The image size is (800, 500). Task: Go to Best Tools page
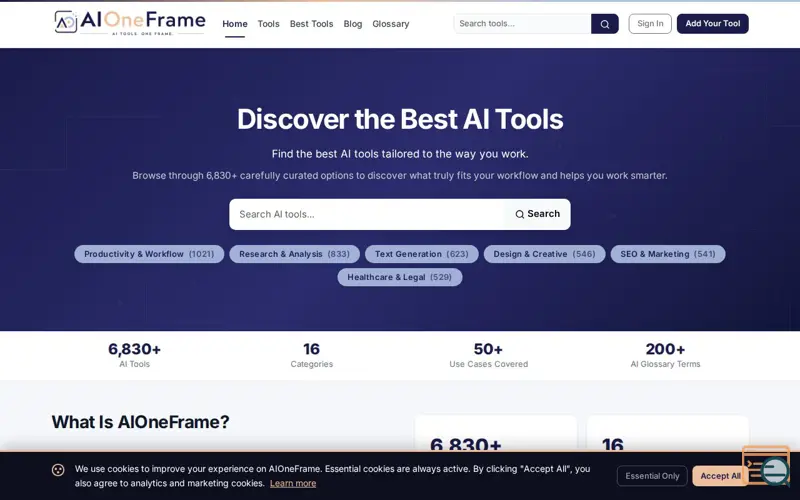[311, 24]
